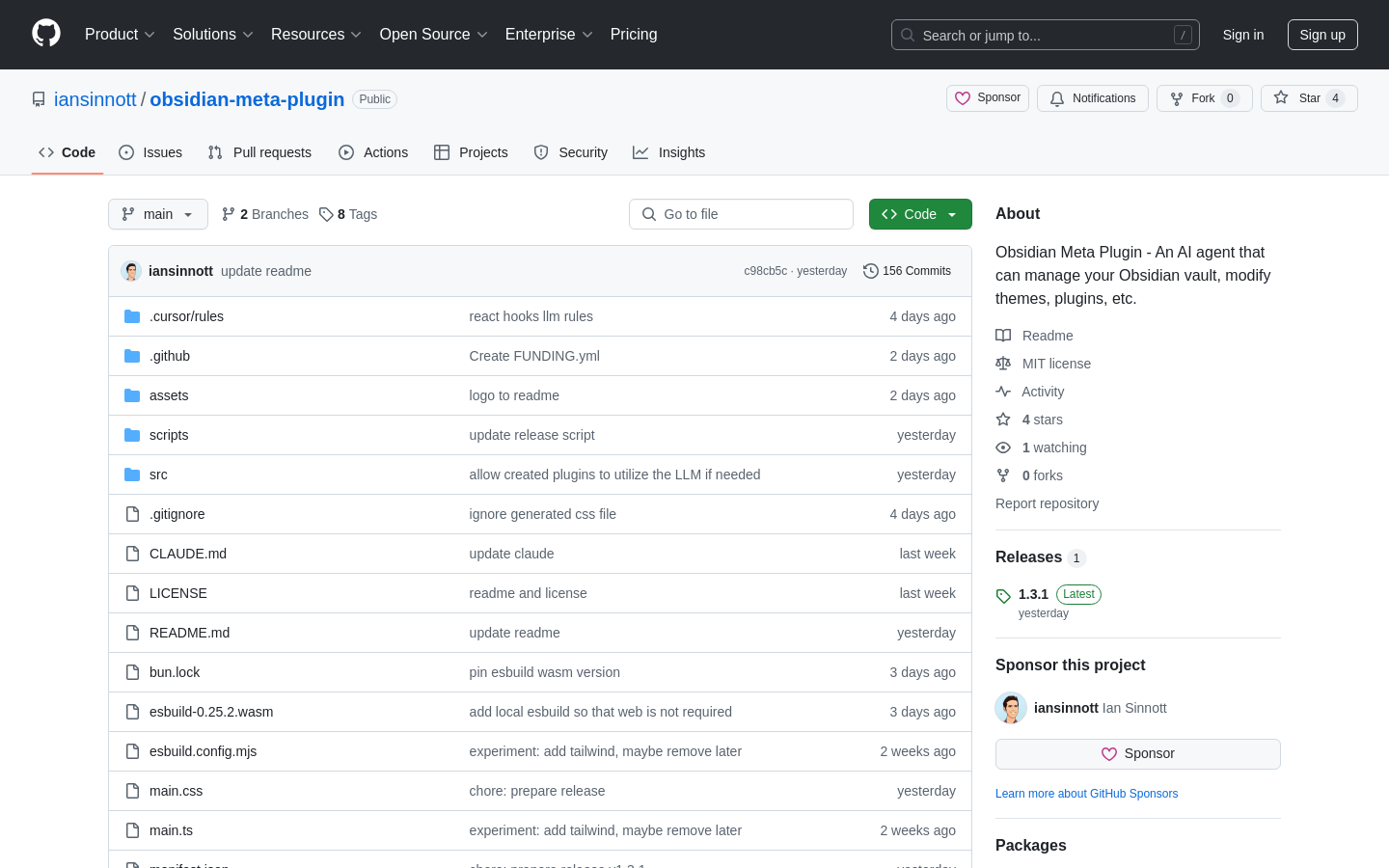Fork the repository with Fork button
This screenshot has width=1389, height=868.
pyautogui.click(x=1205, y=98)
